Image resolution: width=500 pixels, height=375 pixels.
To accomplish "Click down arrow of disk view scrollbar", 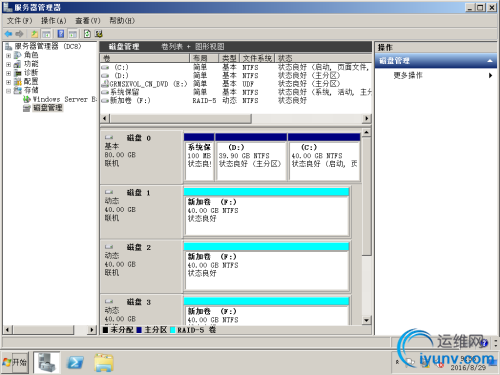I will coord(366,320).
